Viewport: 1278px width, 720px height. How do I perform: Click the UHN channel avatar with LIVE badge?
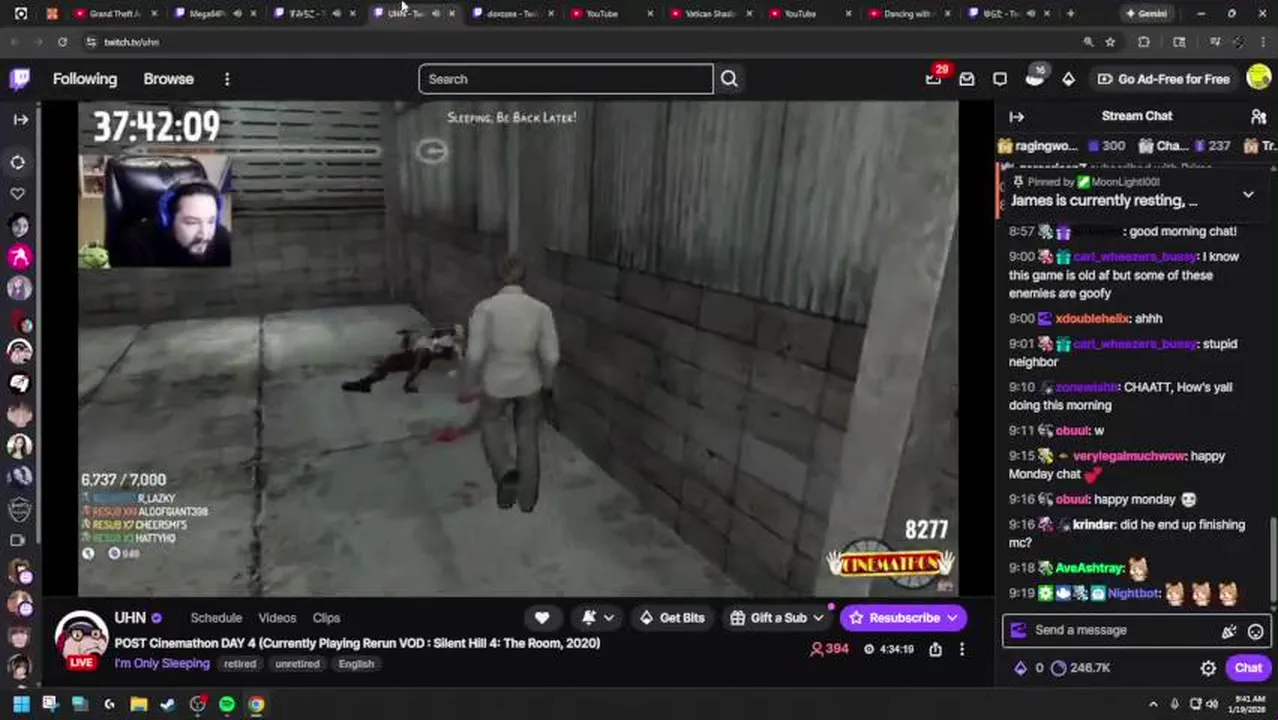(82, 640)
